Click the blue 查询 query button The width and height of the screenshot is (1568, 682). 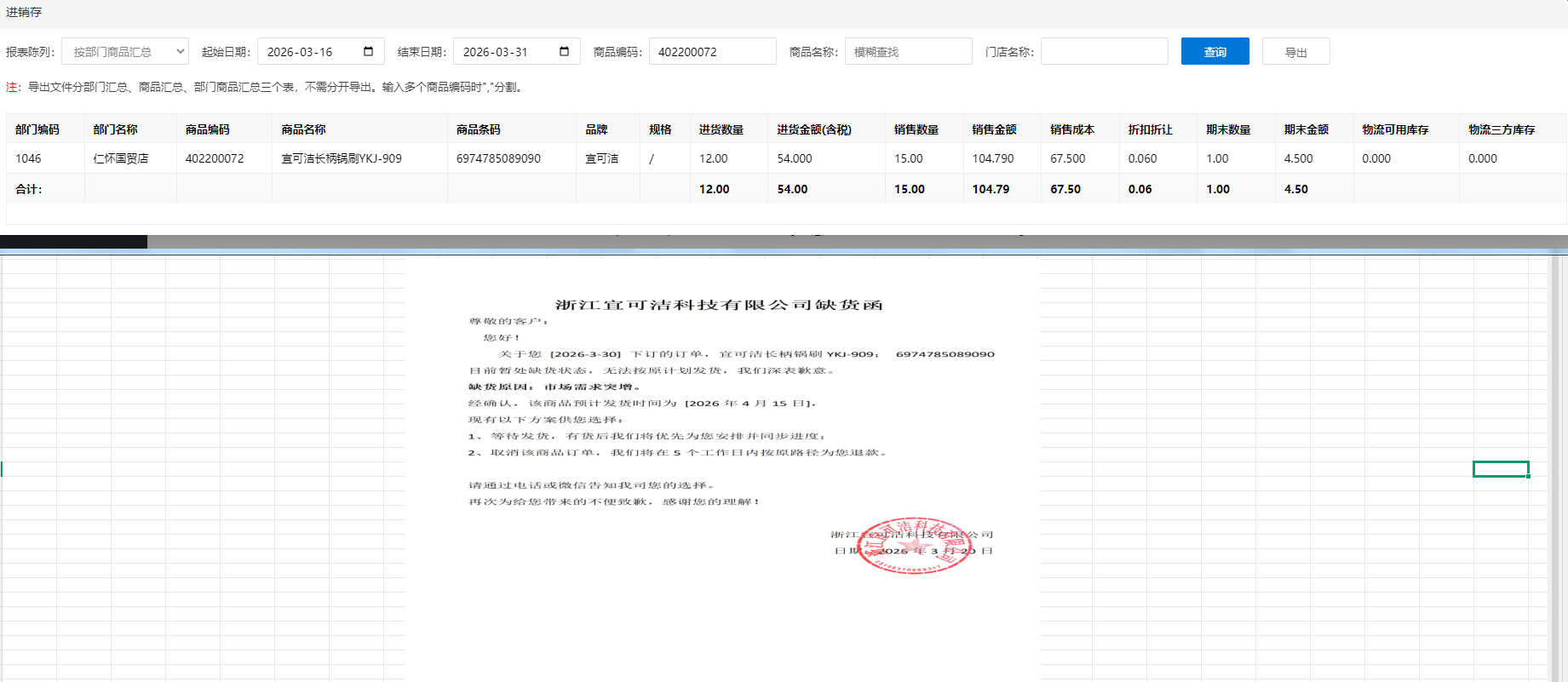[1215, 52]
